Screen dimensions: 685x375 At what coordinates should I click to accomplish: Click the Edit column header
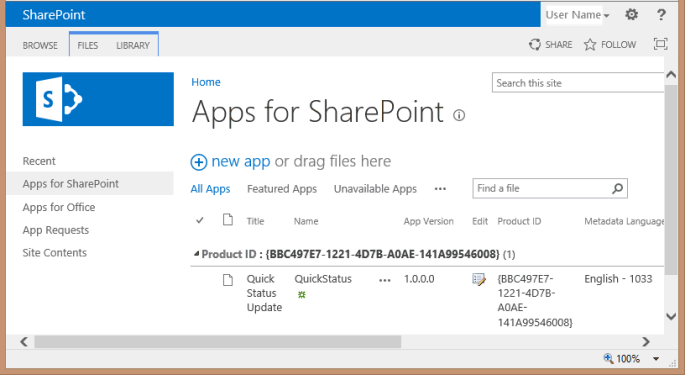pyautogui.click(x=480, y=221)
